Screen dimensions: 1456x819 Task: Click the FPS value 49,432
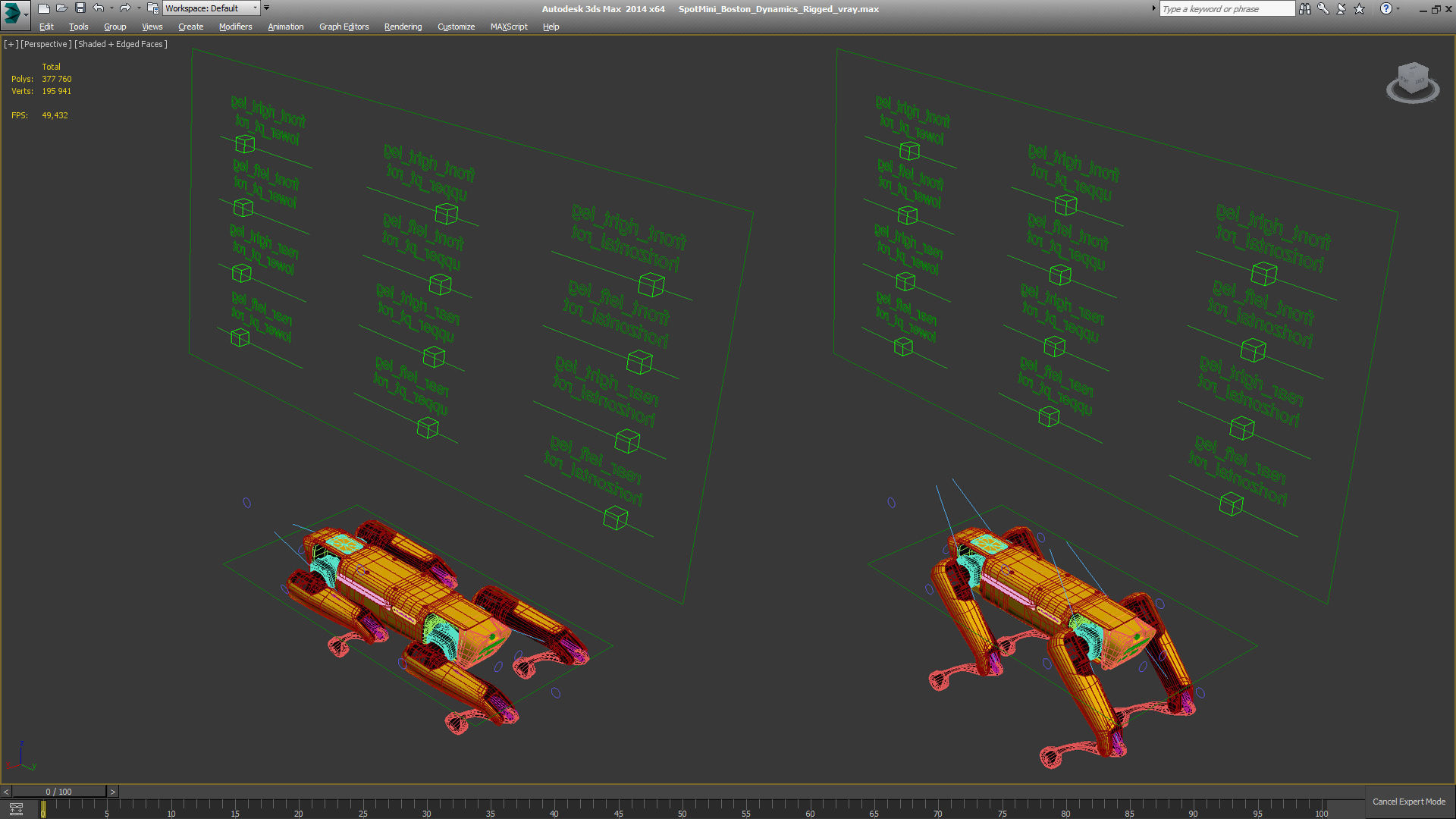pyautogui.click(x=55, y=115)
